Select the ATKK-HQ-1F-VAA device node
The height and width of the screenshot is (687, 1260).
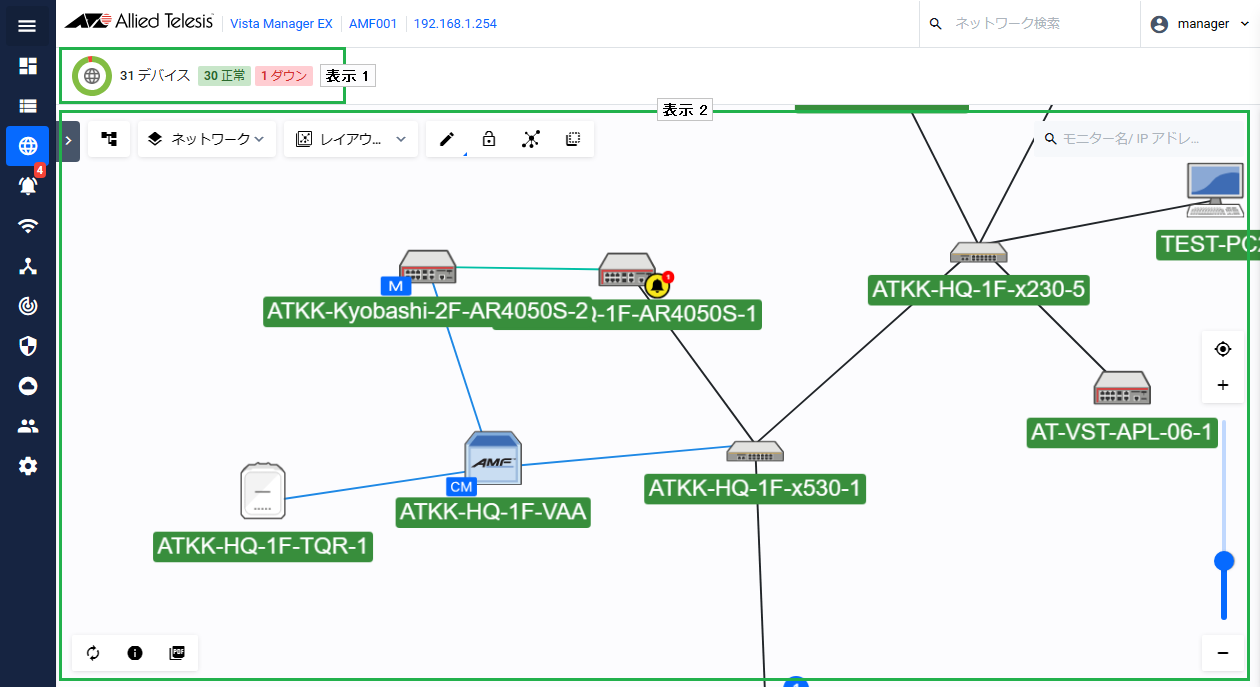click(x=492, y=460)
